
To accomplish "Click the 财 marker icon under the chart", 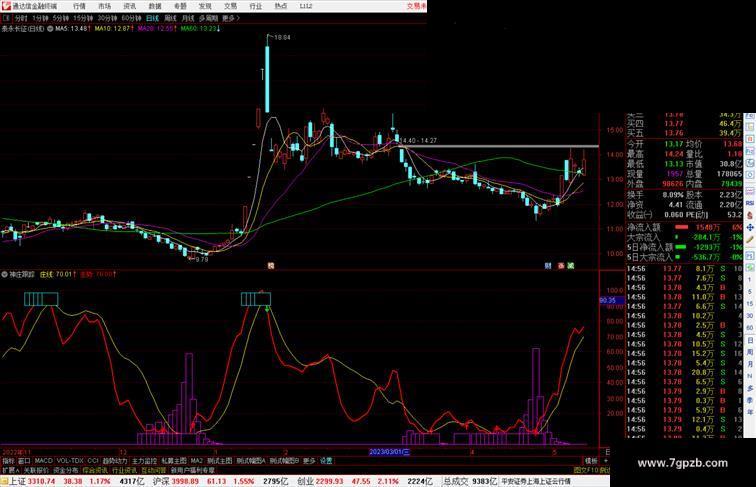I will [x=548, y=266].
